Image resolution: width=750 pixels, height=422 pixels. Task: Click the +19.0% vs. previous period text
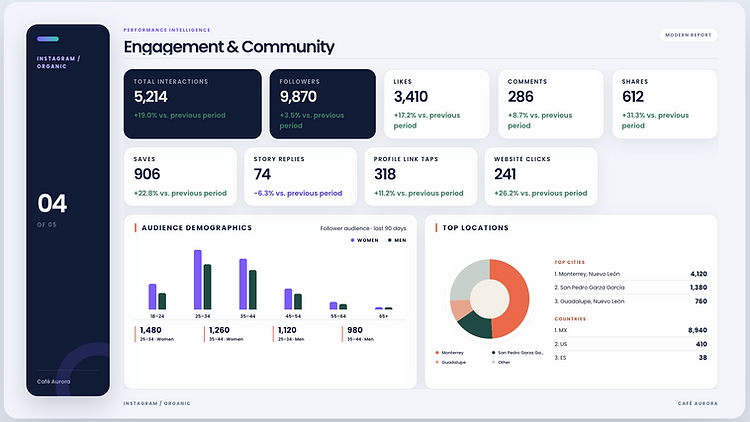pyautogui.click(x=180, y=115)
